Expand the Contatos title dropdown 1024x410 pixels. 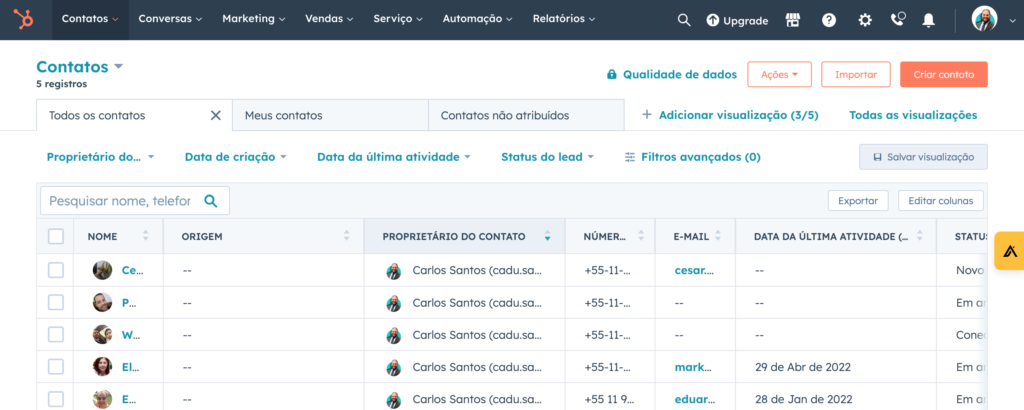click(118, 67)
